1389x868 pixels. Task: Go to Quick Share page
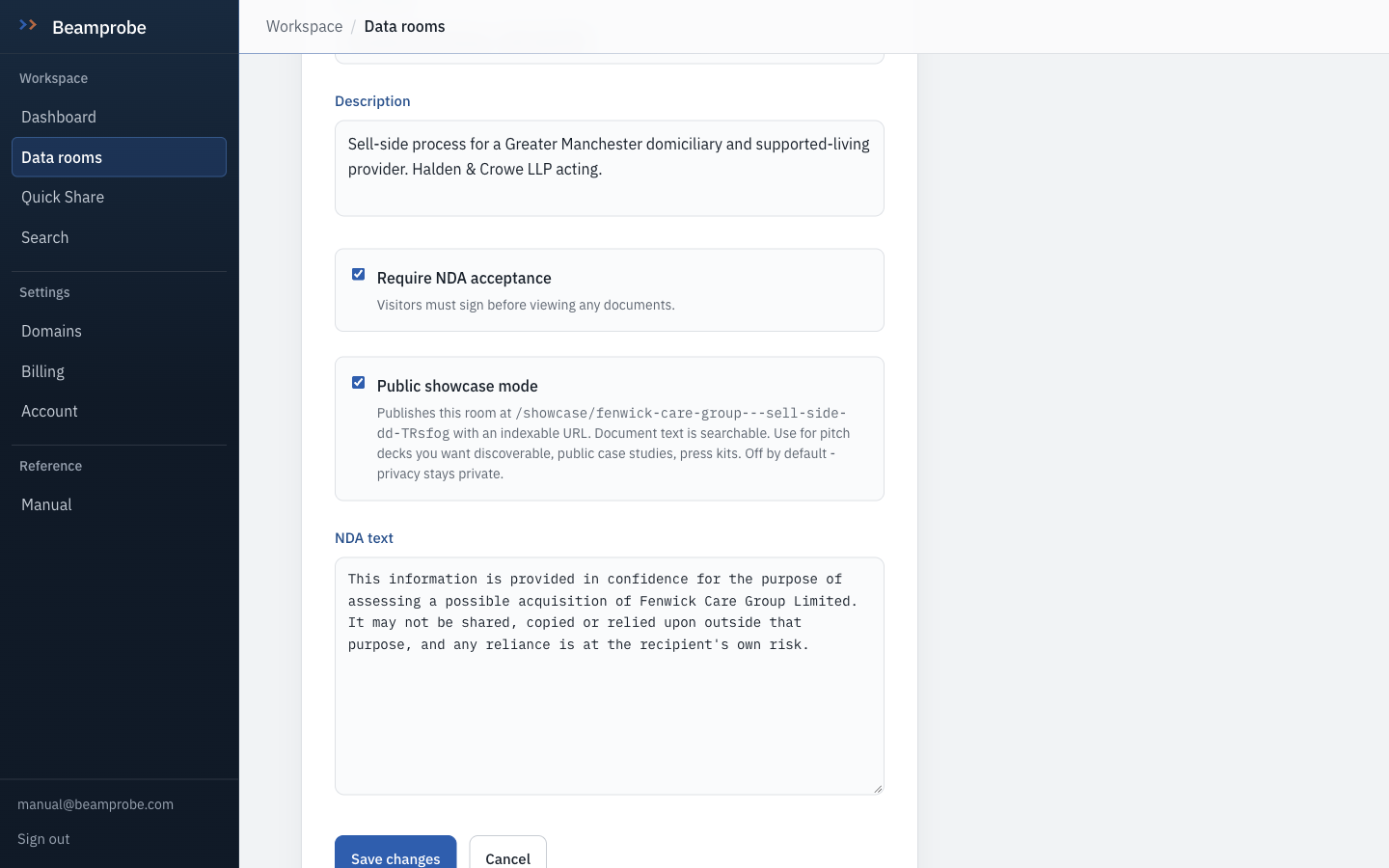click(119, 197)
